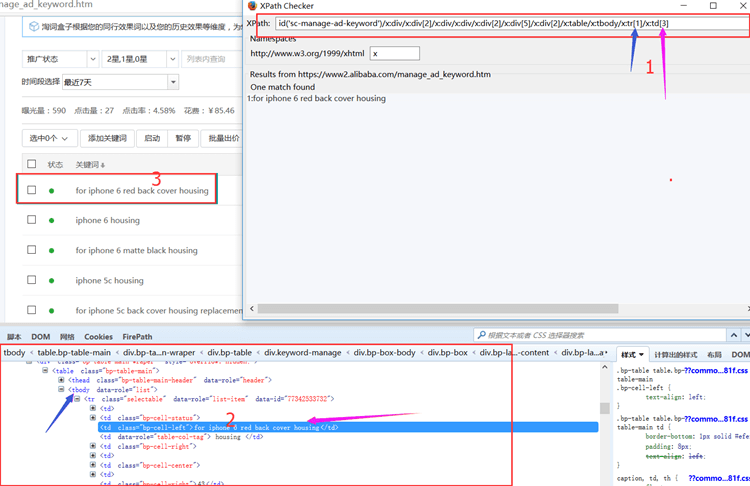Click keyword text iphone 5c housing
This screenshot has width=750, height=486.
109,281
